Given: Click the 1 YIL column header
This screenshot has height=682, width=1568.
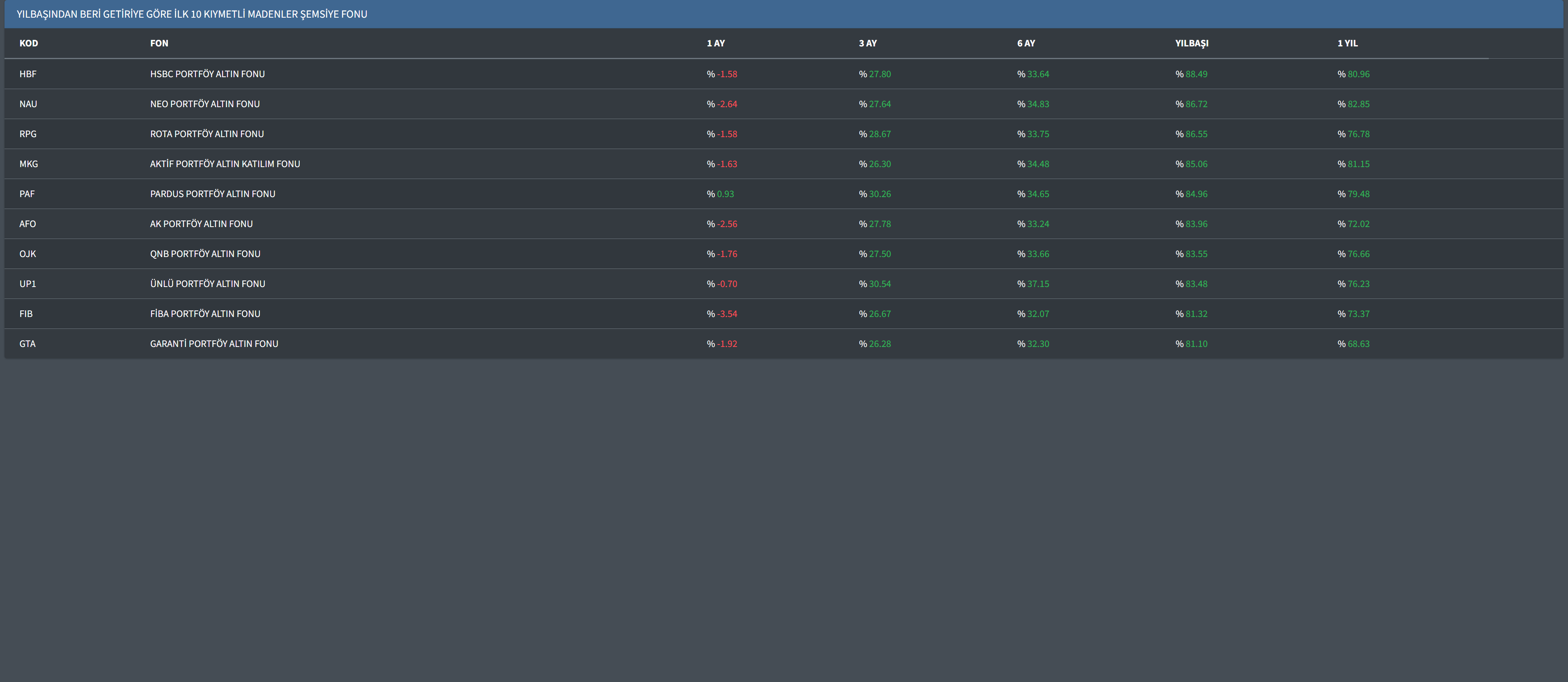Looking at the screenshot, I should (x=1347, y=43).
